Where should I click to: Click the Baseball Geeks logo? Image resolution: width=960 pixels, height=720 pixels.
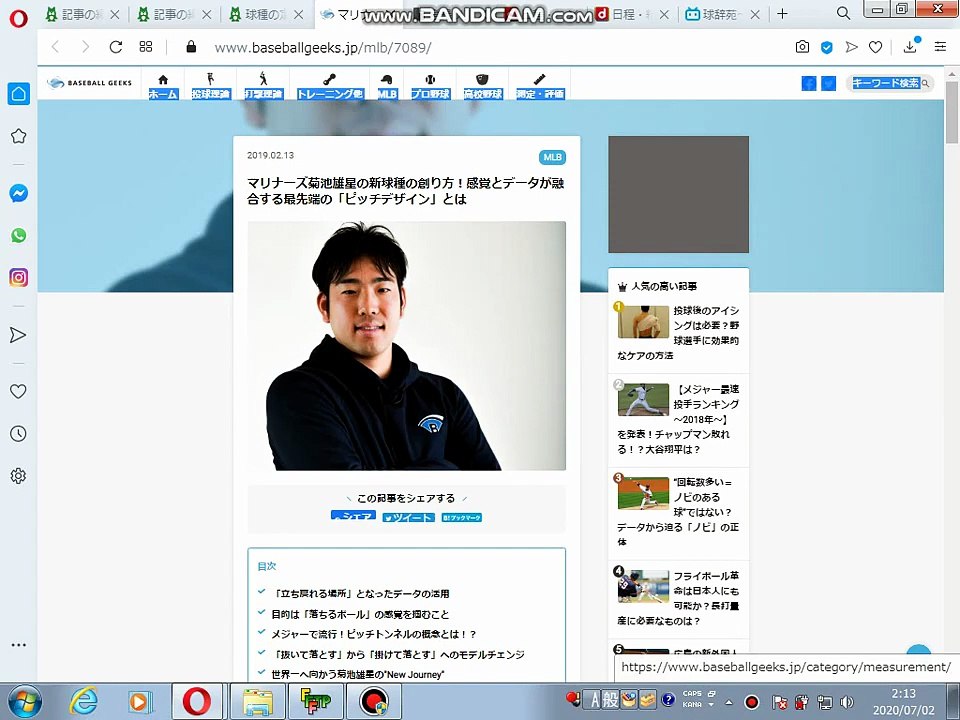tap(90, 83)
